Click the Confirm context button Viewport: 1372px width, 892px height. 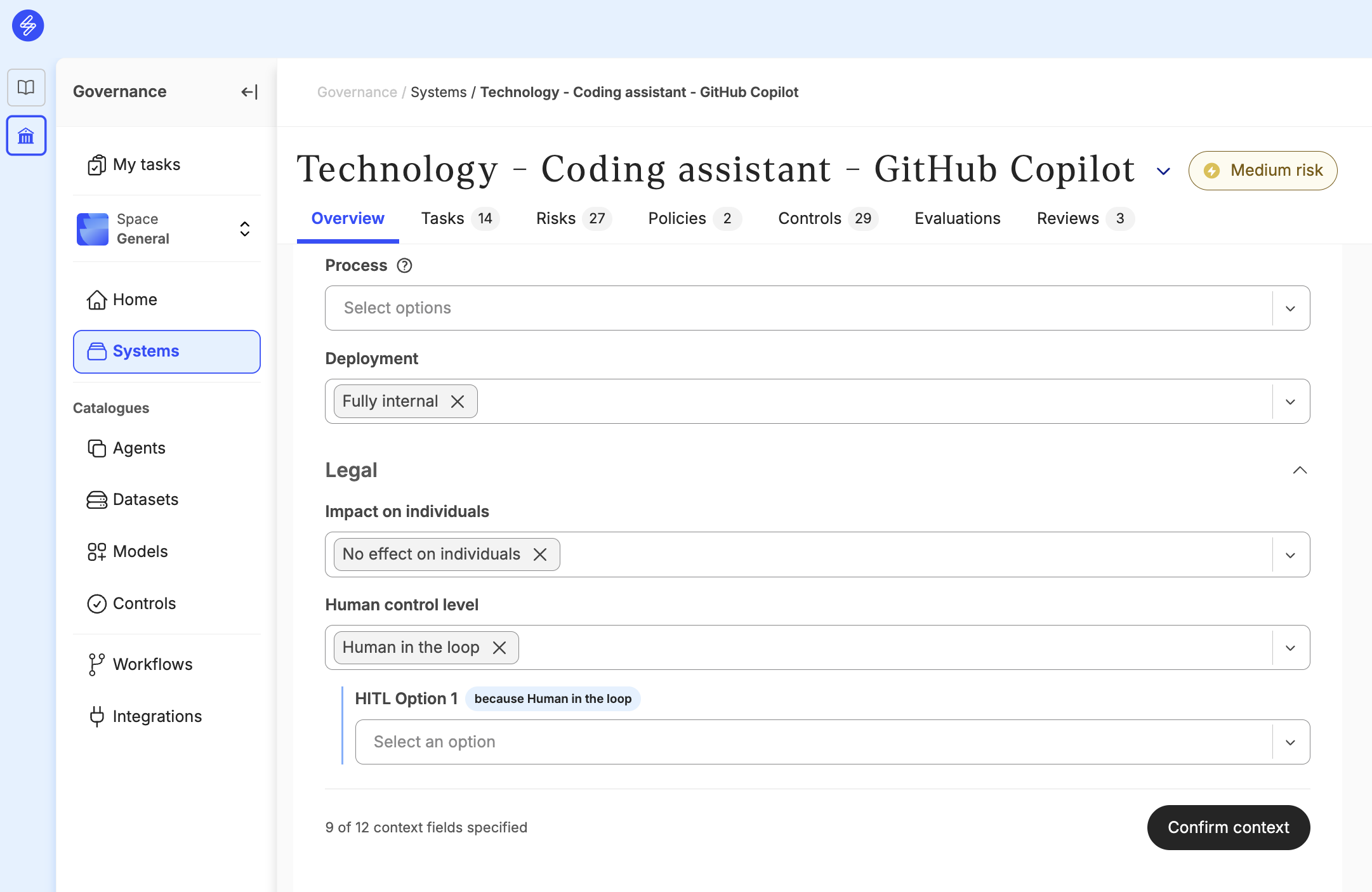point(1229,827)
